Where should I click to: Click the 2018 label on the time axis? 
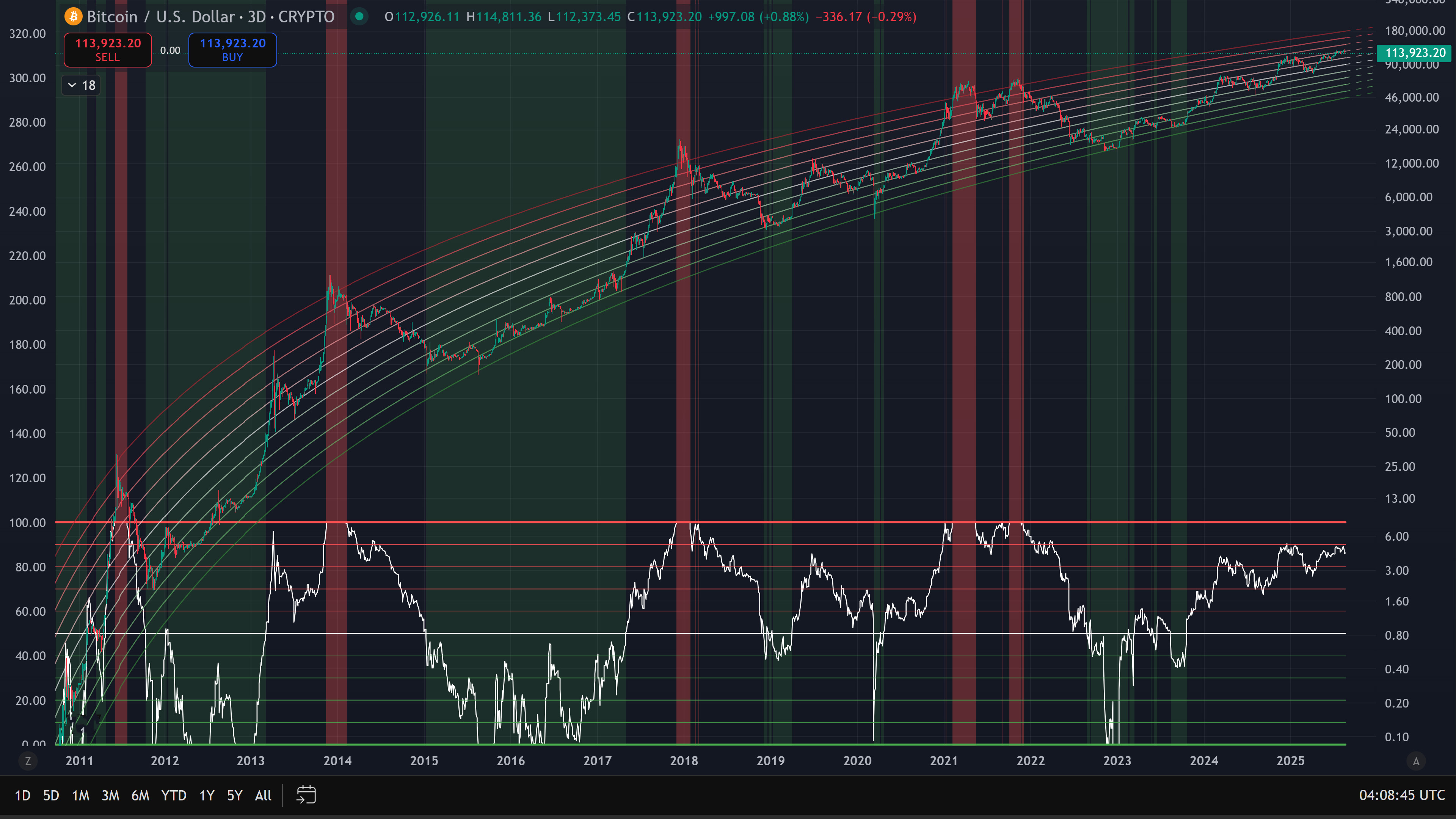(x=684, y=761)
